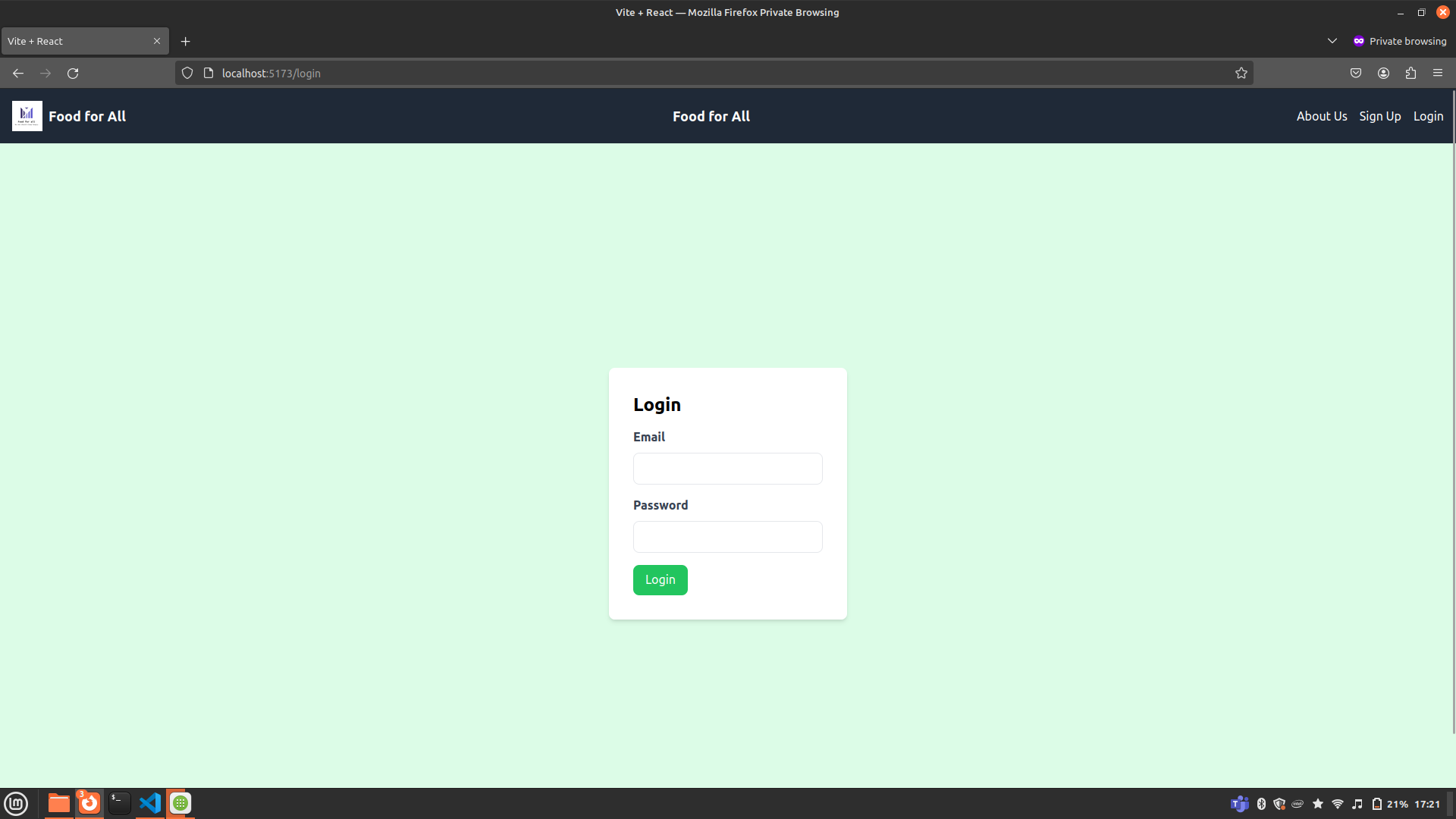The width and height of the screenshot is (1456, 819).
Task: Click the Login link in navbar
Action: [1428, 116]
